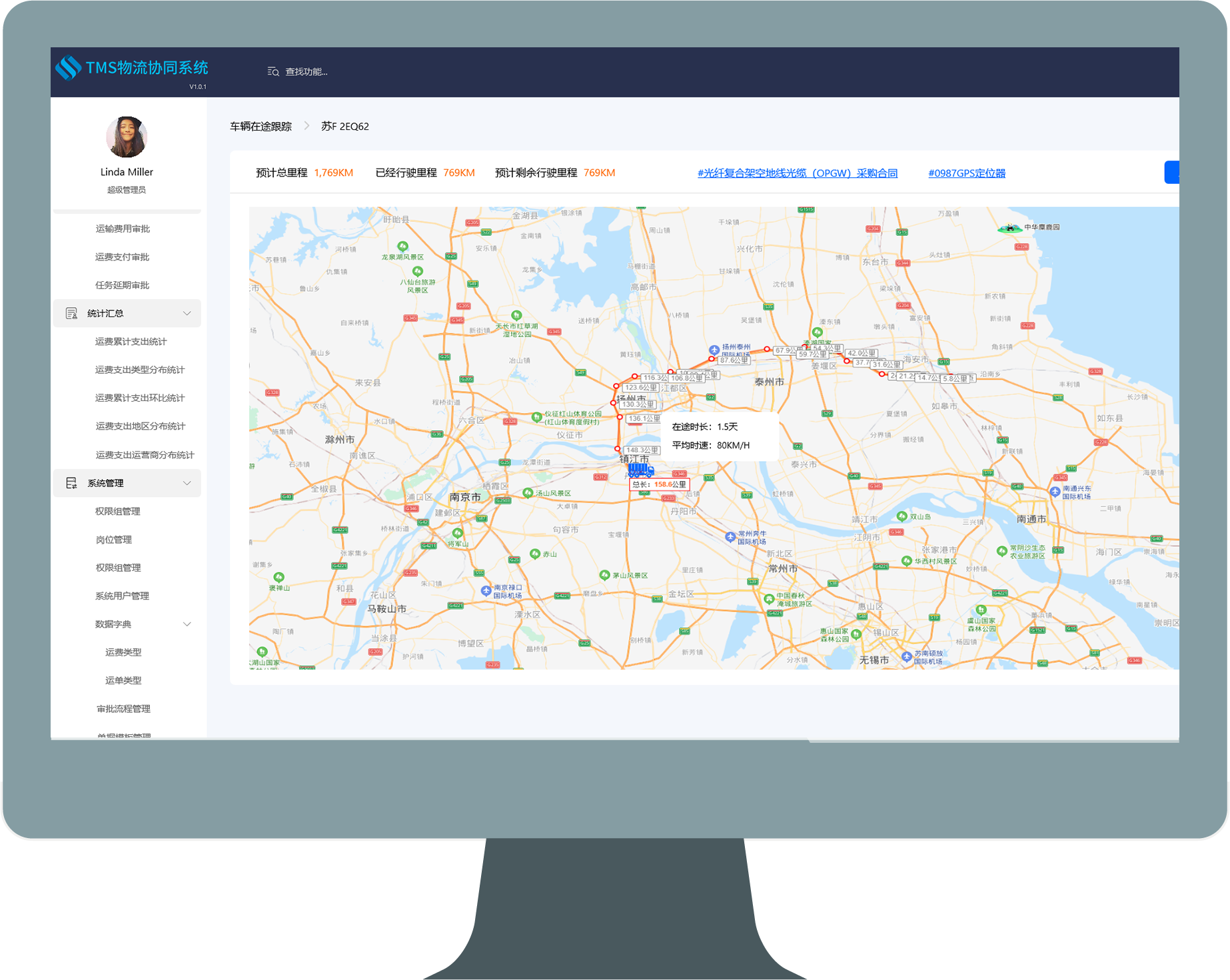Click the 天长市红草湖湿地公园 marker

pyautogui.click(x=516, y=315)
